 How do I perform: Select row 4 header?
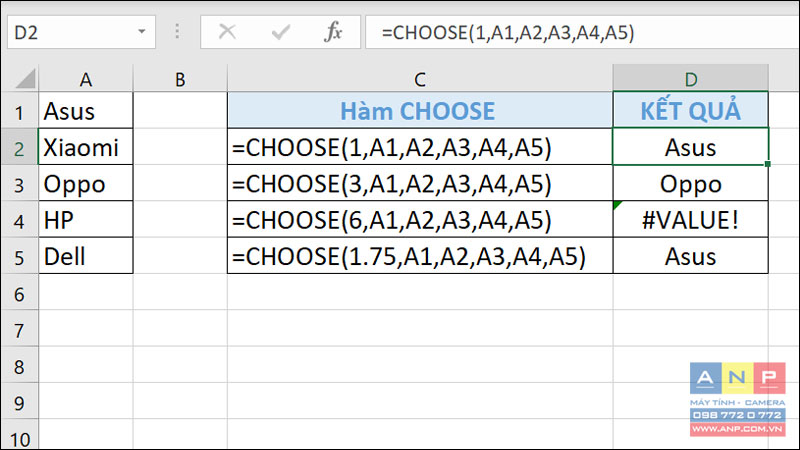point(19,220)
